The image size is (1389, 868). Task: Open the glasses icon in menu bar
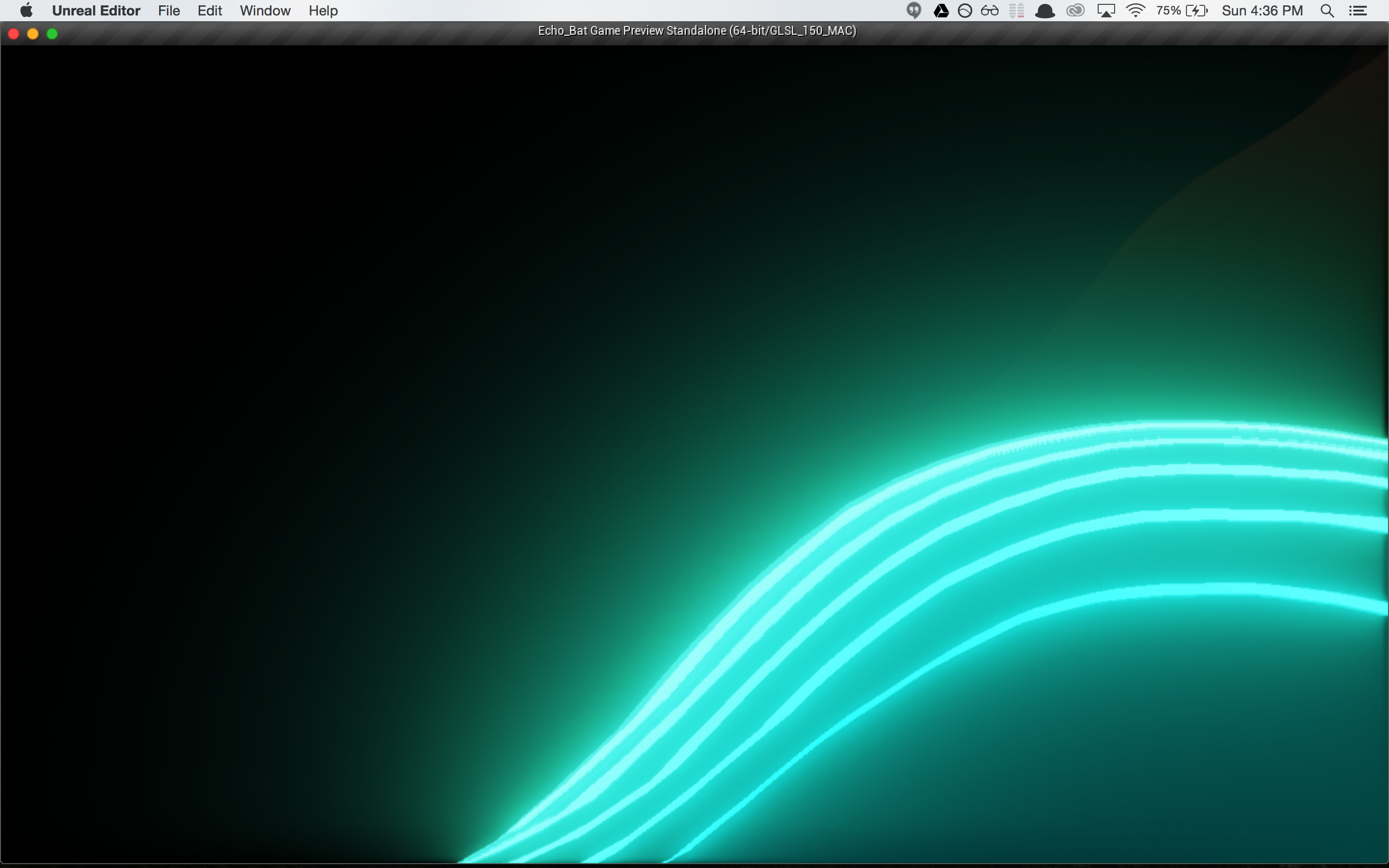pyautogui.click(x=990, y=11)
